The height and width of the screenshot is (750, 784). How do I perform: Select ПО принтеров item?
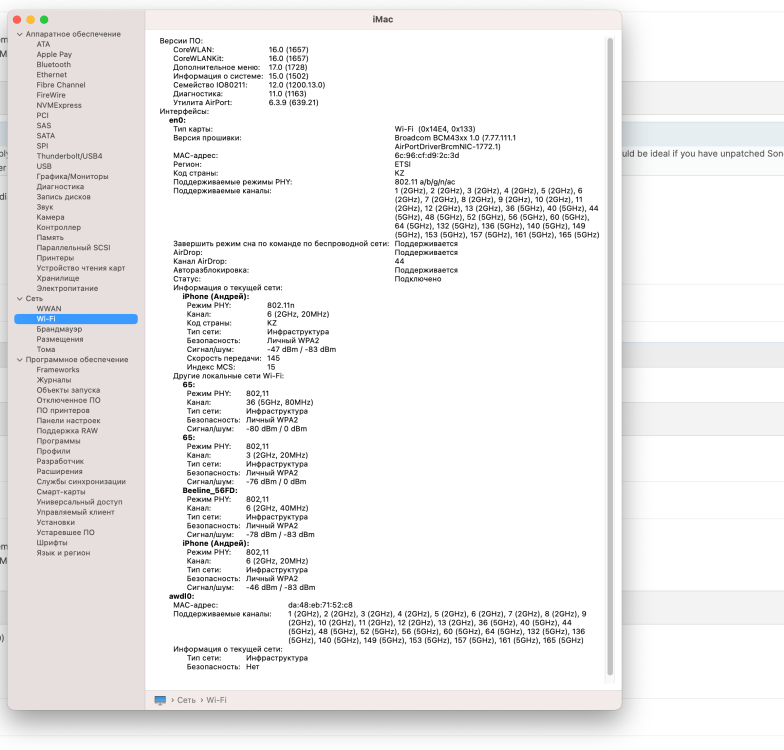click(63, 410)
